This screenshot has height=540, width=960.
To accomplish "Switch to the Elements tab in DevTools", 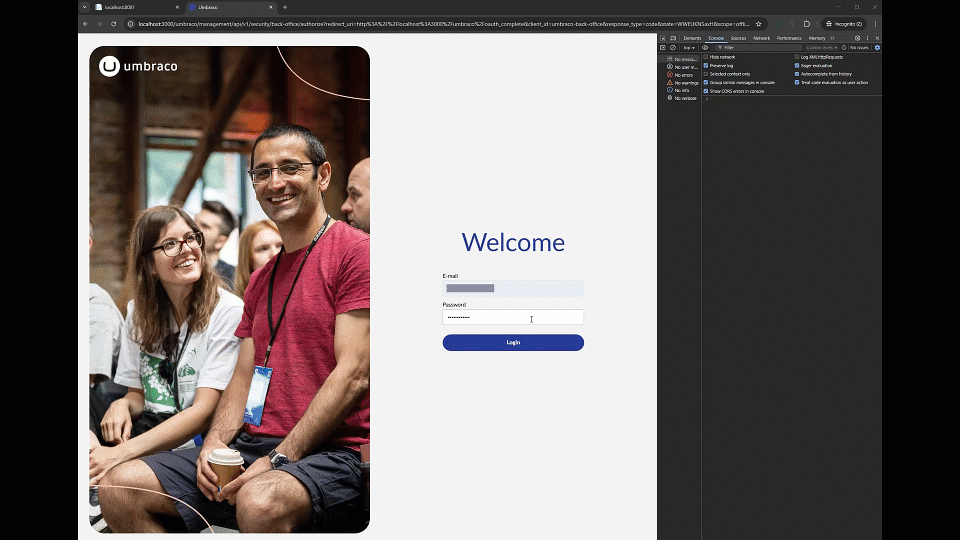I will 692,38.
